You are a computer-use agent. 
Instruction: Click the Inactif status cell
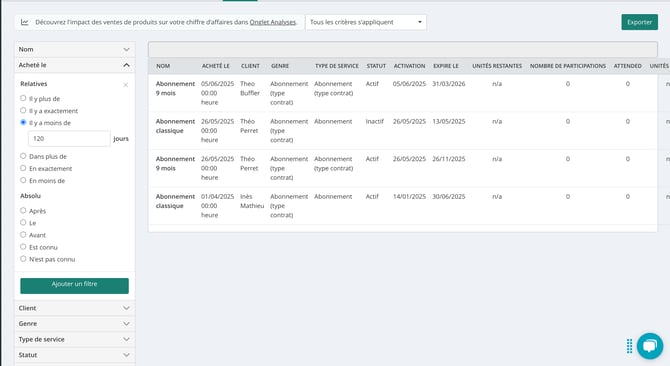(x=375, y=122)
